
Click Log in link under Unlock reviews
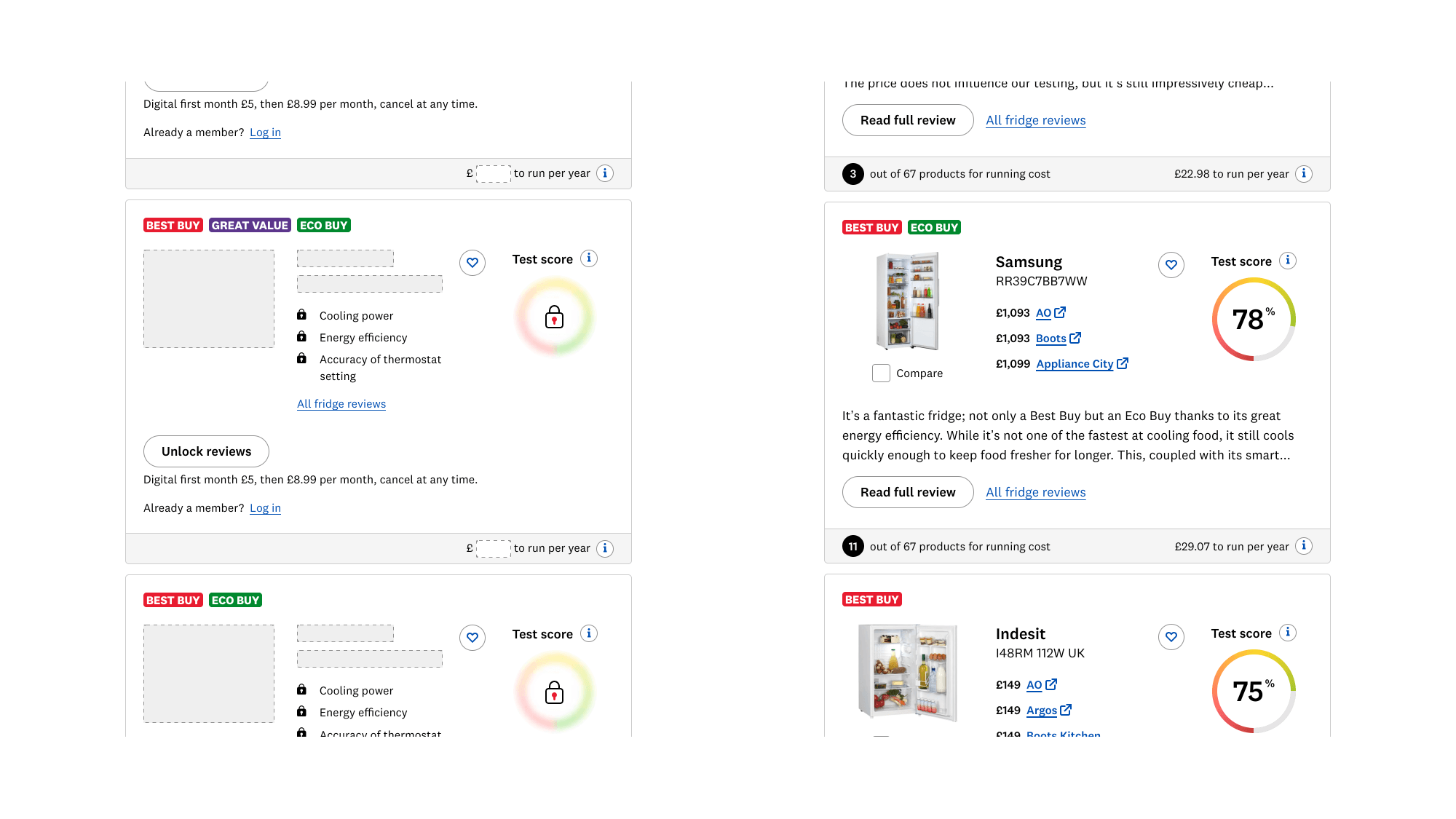[x=265, y=508]
